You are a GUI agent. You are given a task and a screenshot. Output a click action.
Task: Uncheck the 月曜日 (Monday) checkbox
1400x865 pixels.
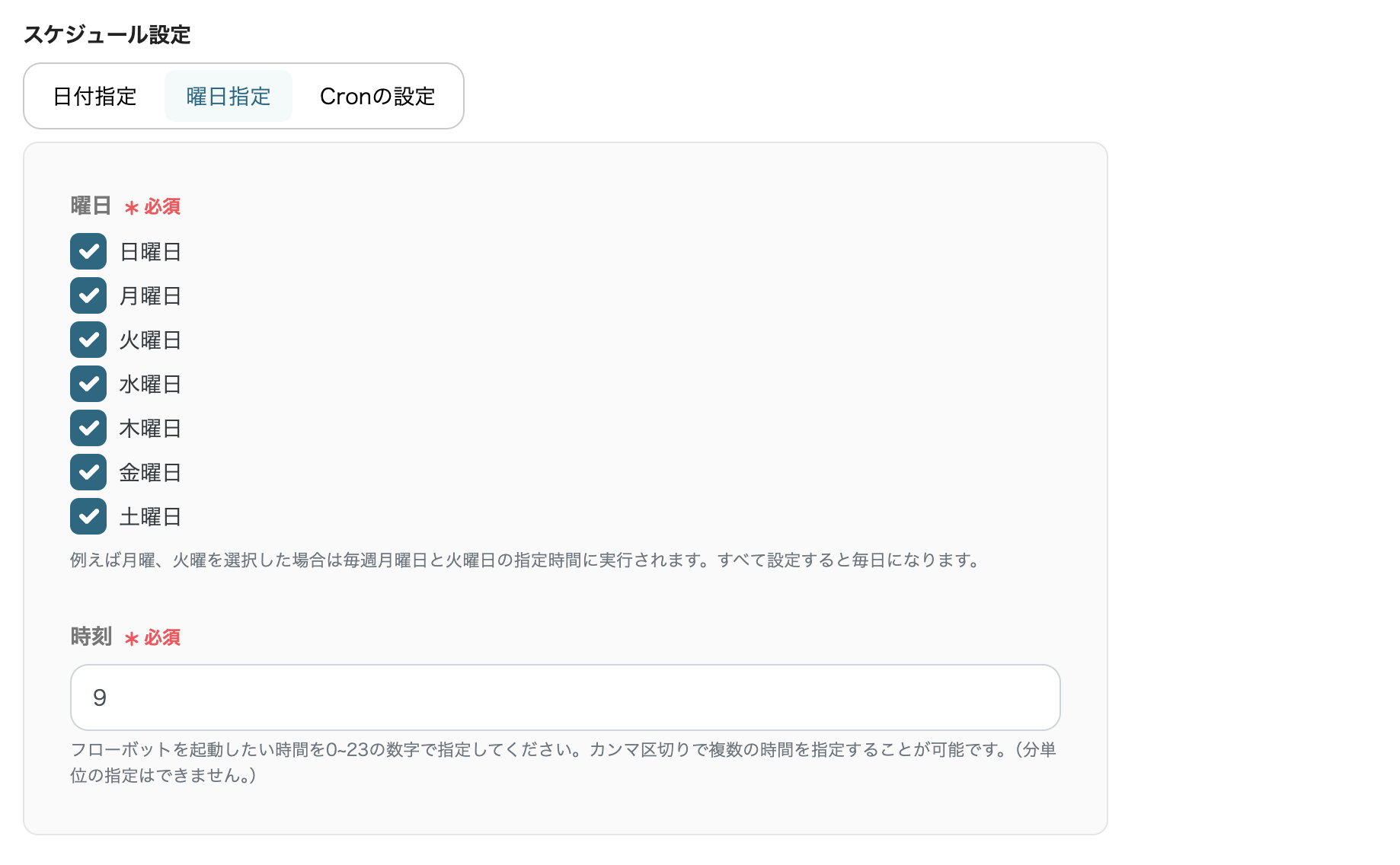click(88, 295)
